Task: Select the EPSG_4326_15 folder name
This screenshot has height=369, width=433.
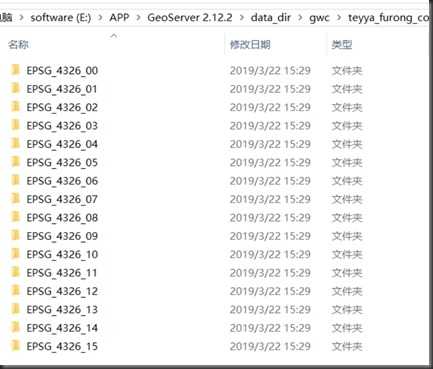Action: click(x=62, y=346)
